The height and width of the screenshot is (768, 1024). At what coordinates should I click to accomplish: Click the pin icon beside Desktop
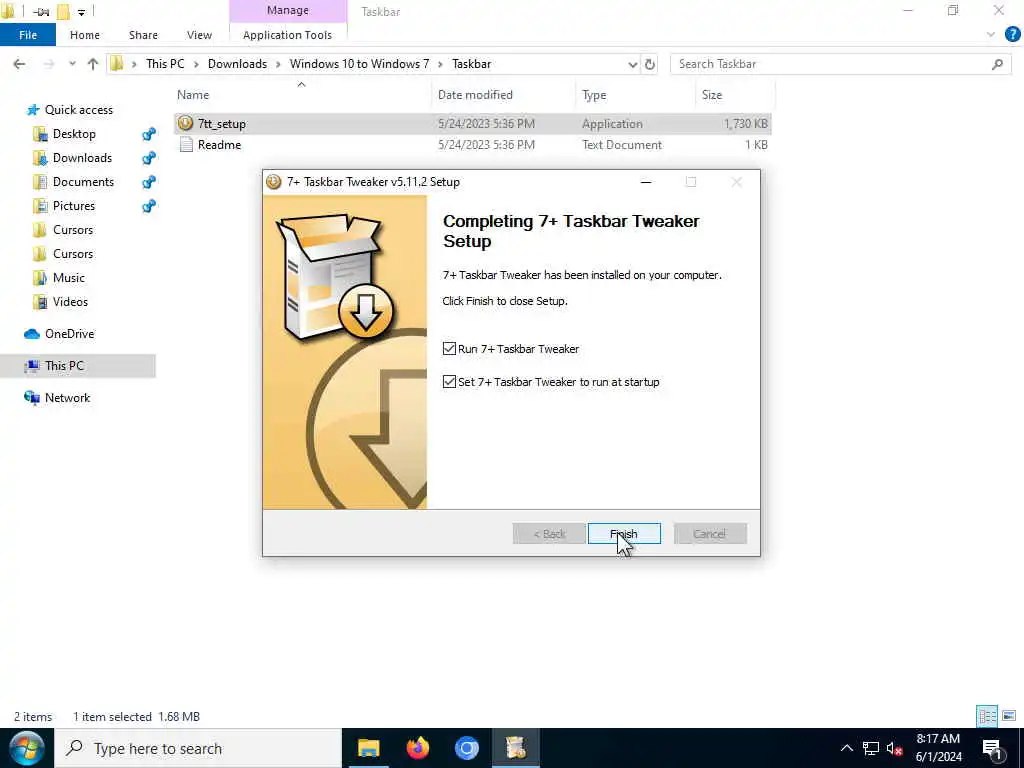(x=149, y=134)
